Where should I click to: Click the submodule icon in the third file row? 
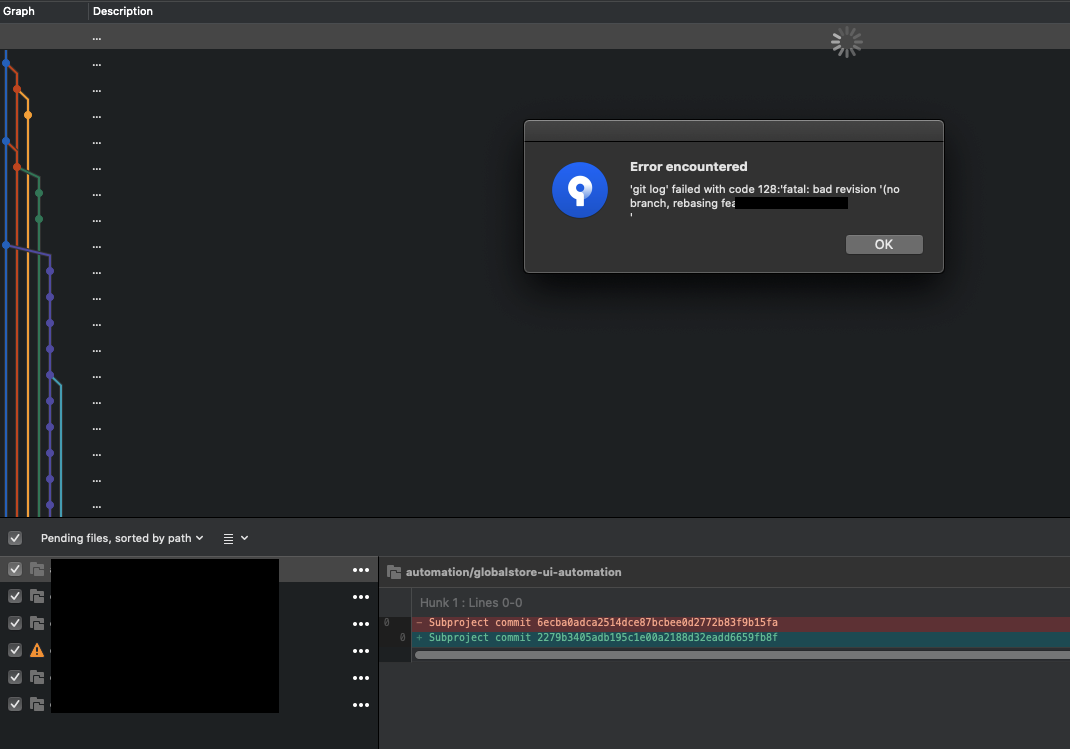[x=37, y=623]
